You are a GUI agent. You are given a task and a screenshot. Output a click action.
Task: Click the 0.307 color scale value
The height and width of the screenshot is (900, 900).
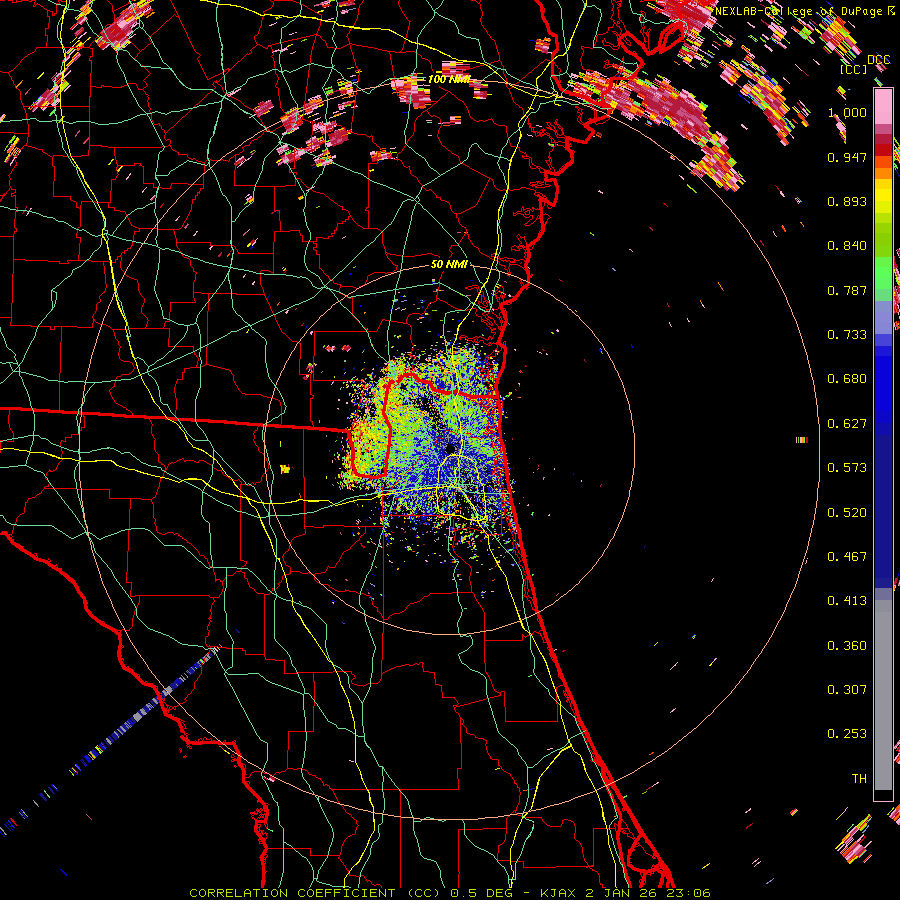[847, 690]
